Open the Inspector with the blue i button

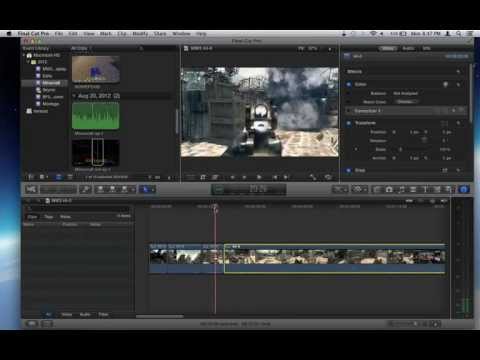pos(464,189)
